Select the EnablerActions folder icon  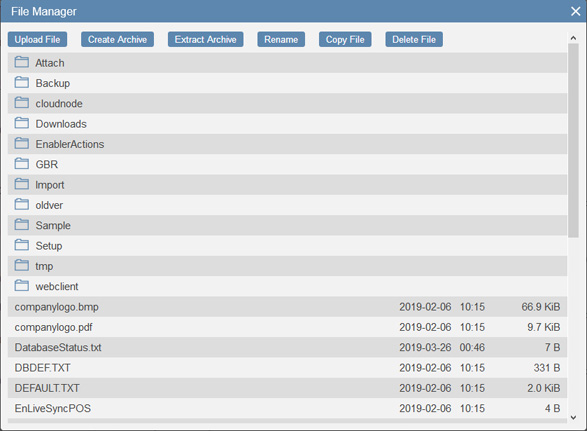pyautogui.click(x=22, y=143)
